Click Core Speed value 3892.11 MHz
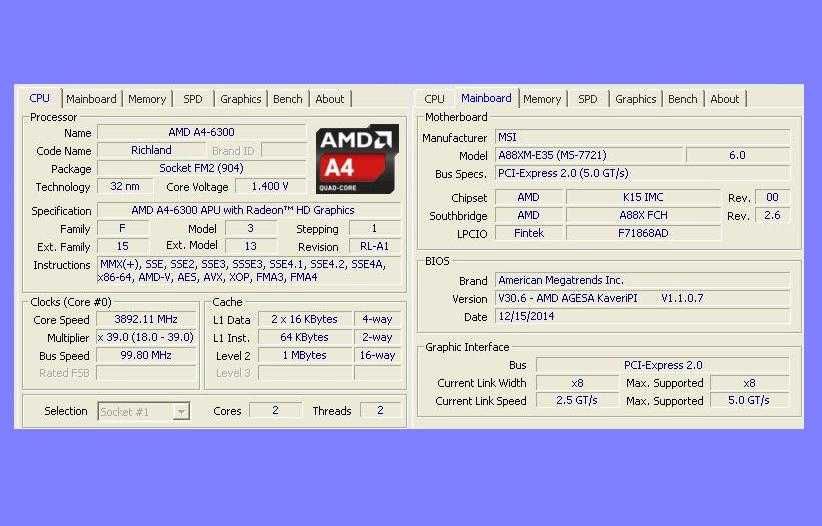This screenshot has width=822, height=526. (146, 319)
